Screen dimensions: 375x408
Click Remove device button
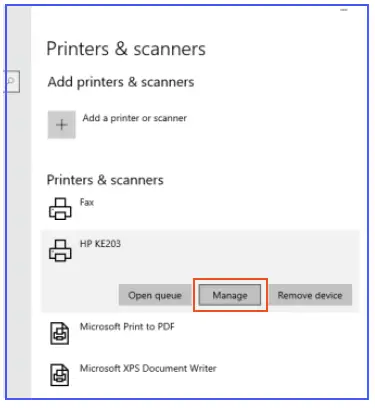pos(310,295)
